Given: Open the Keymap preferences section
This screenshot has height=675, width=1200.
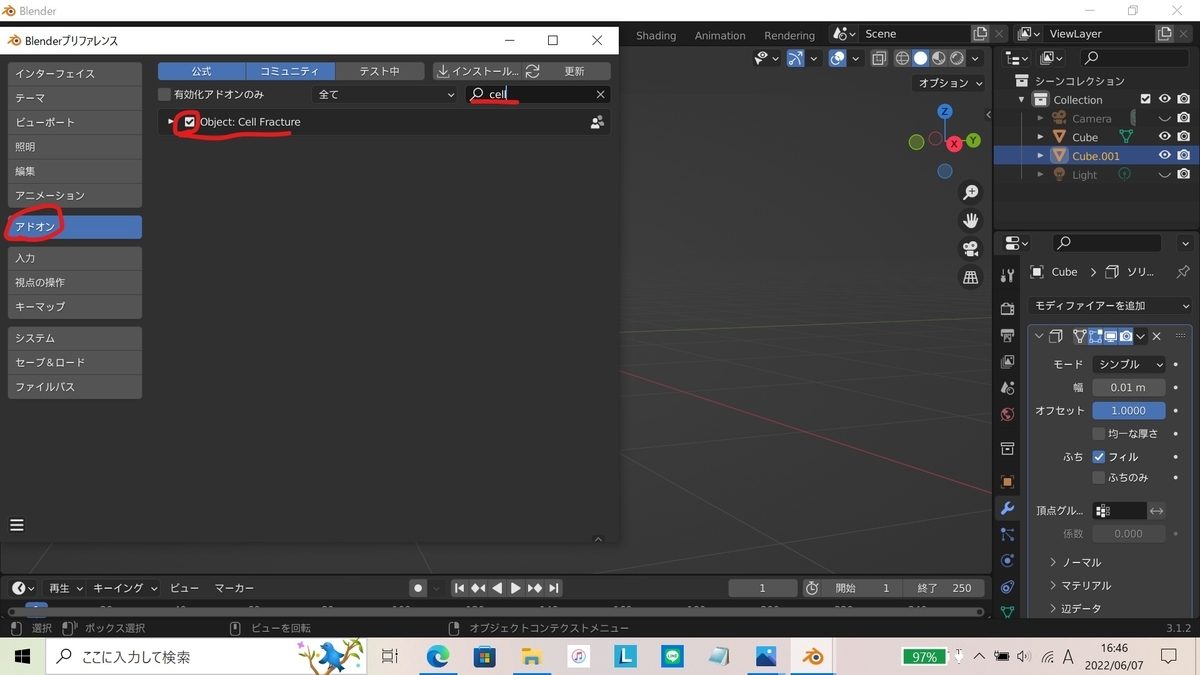Looking at the screenshot, I should pos(75,306).
